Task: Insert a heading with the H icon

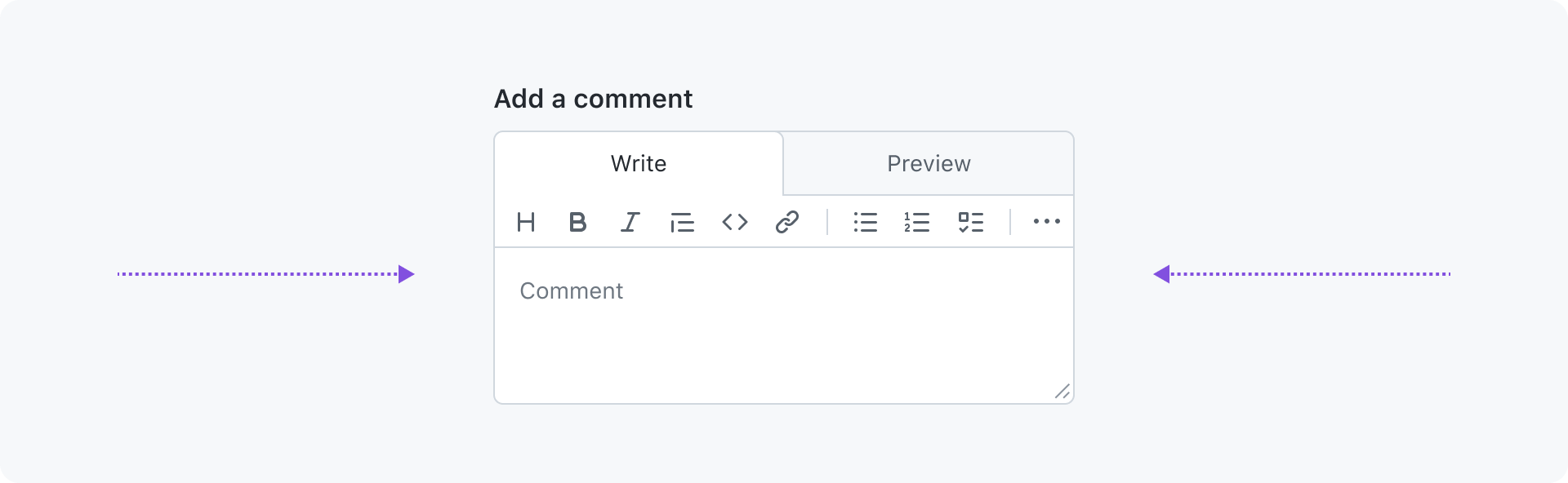Action: pos(526,222)
